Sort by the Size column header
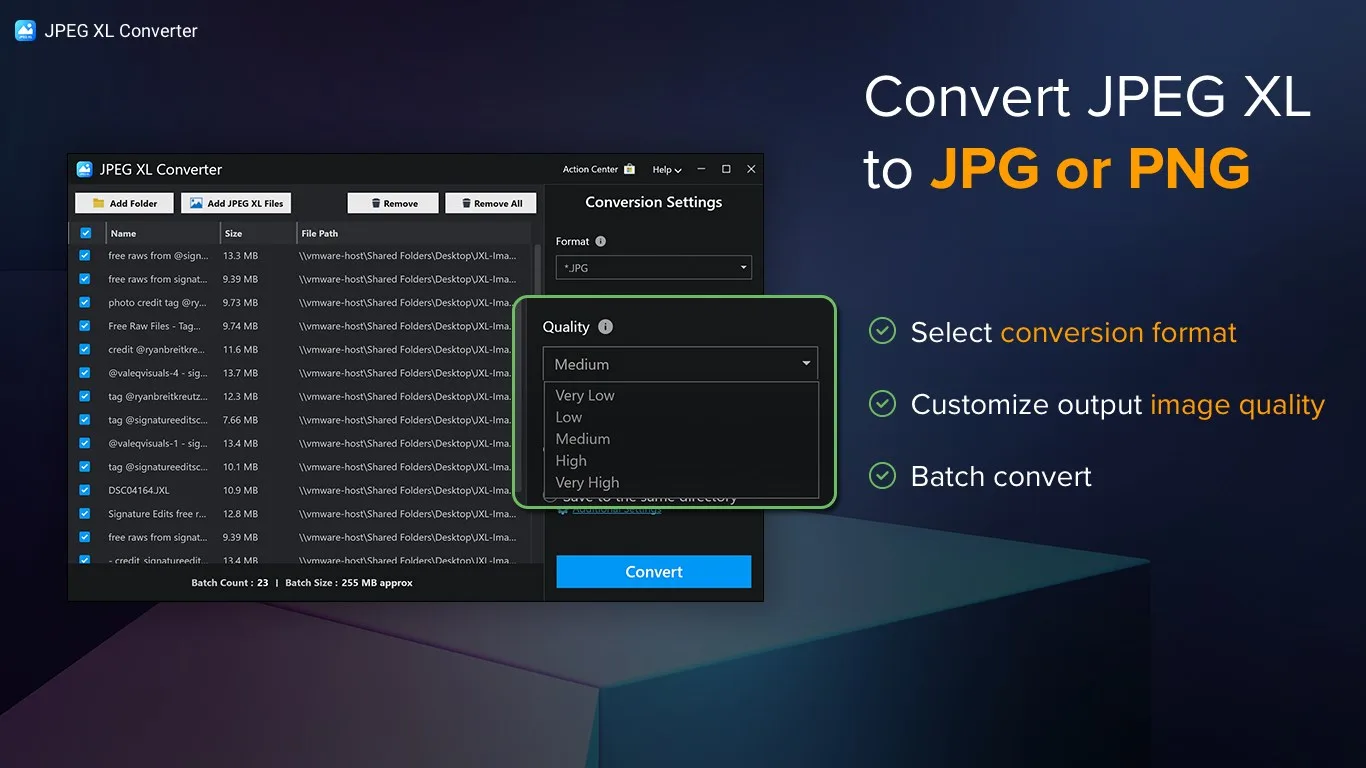This screenshot has width=1366, height=768. tap(258, 233)
